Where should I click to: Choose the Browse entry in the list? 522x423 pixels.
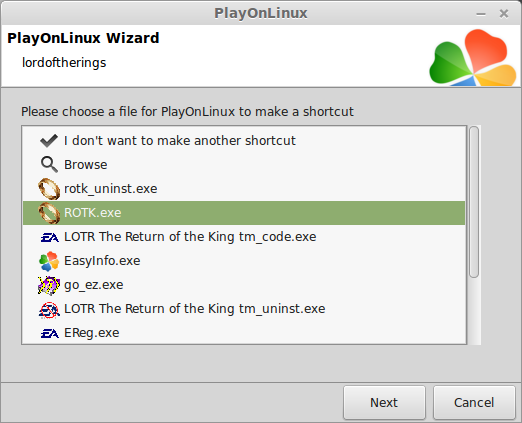(244, 165)
